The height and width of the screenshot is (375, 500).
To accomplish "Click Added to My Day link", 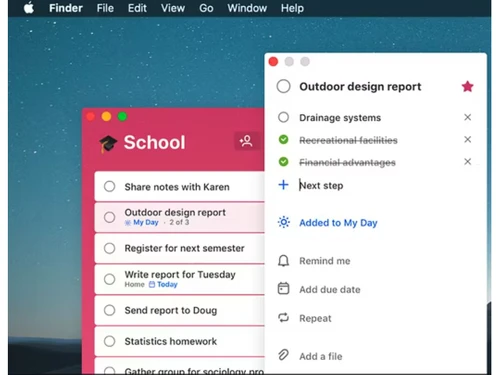I will click(x=338, y=223).
